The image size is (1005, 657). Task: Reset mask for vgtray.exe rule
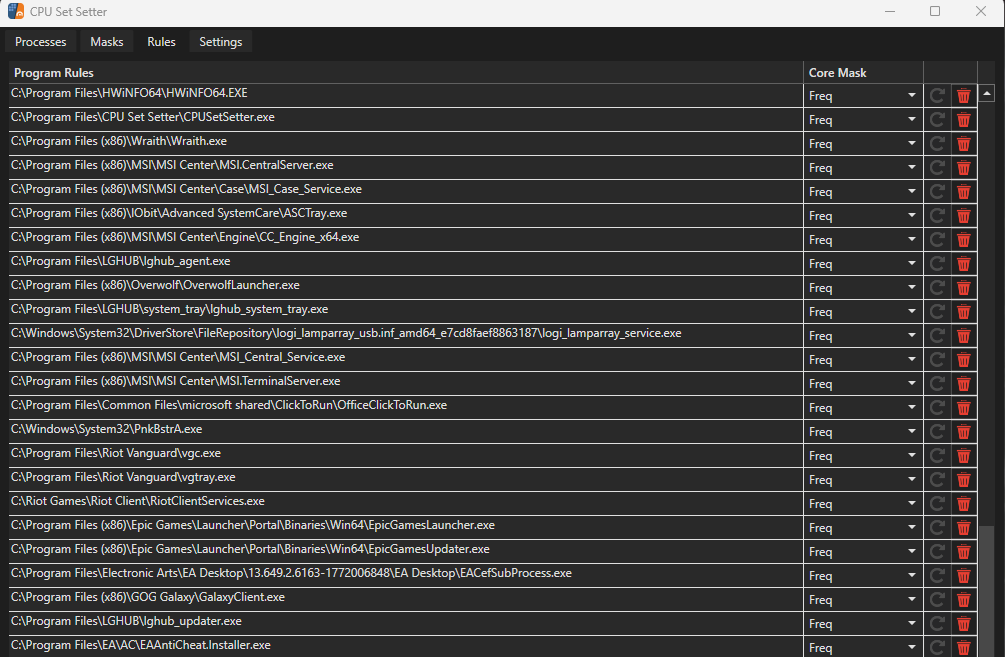[x=937, y=480]
